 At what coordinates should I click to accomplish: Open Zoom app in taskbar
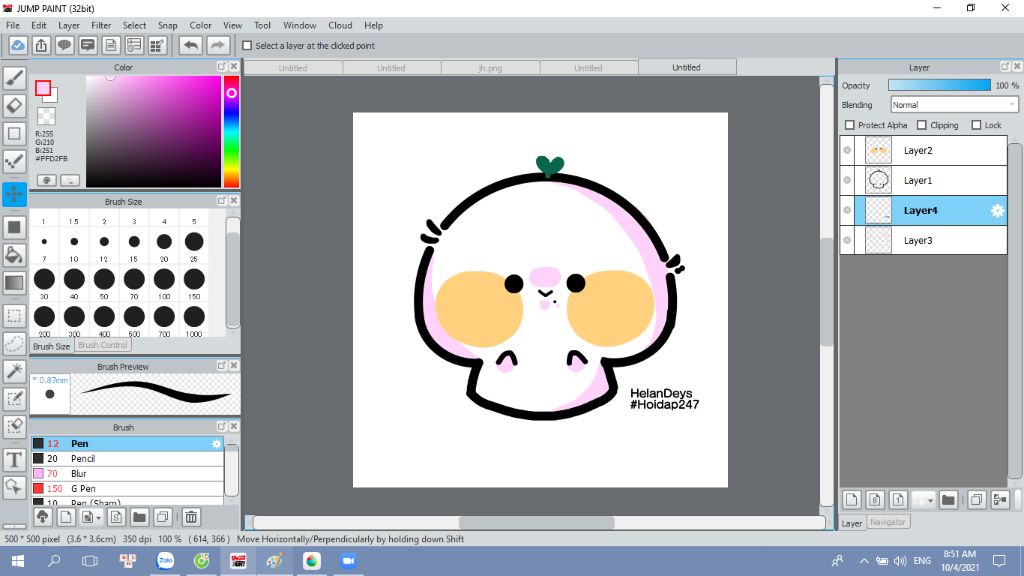point(348,561)
